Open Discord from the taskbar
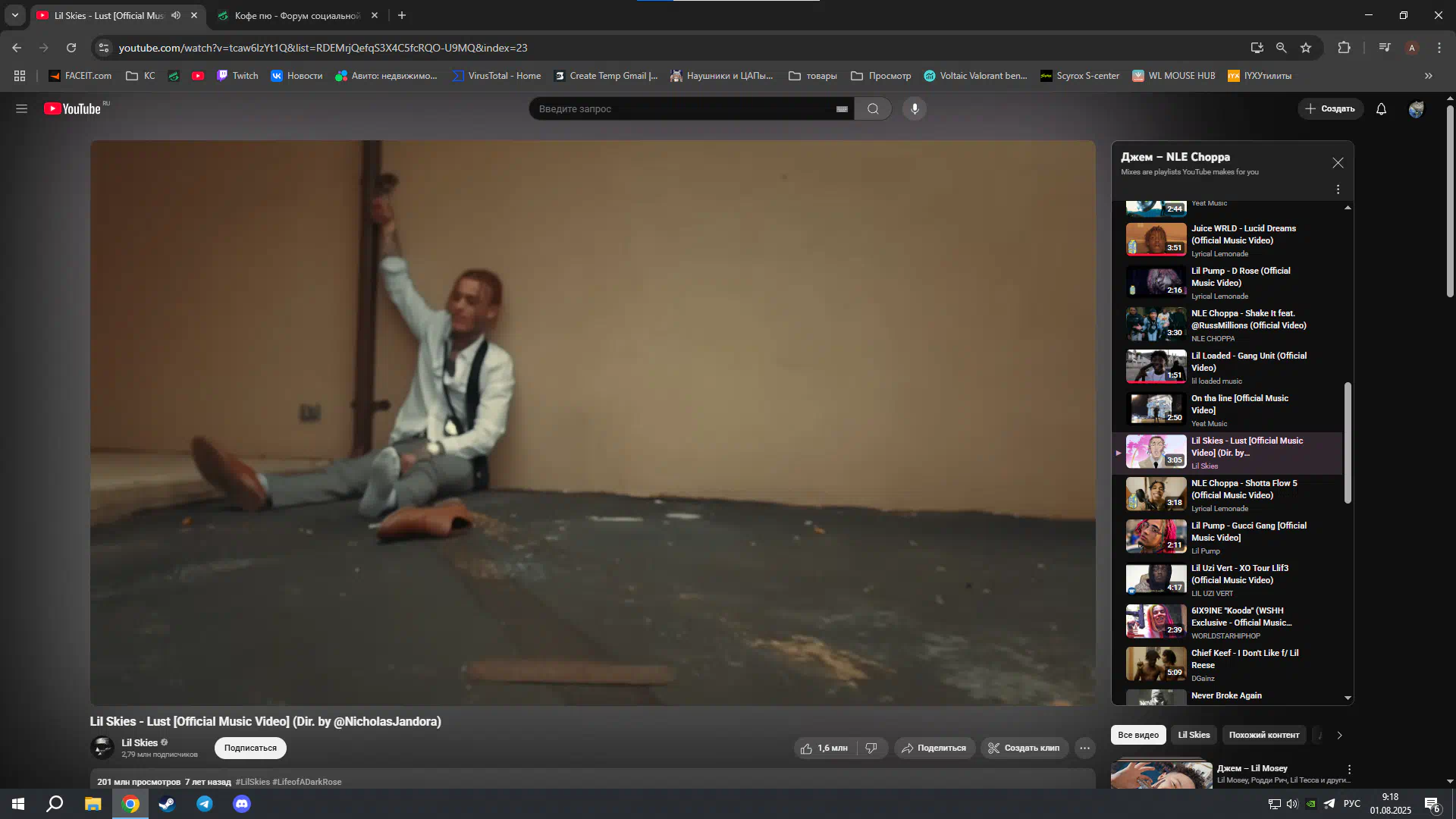This screenshot has width=1456, height=819. [x=242, y=804]
